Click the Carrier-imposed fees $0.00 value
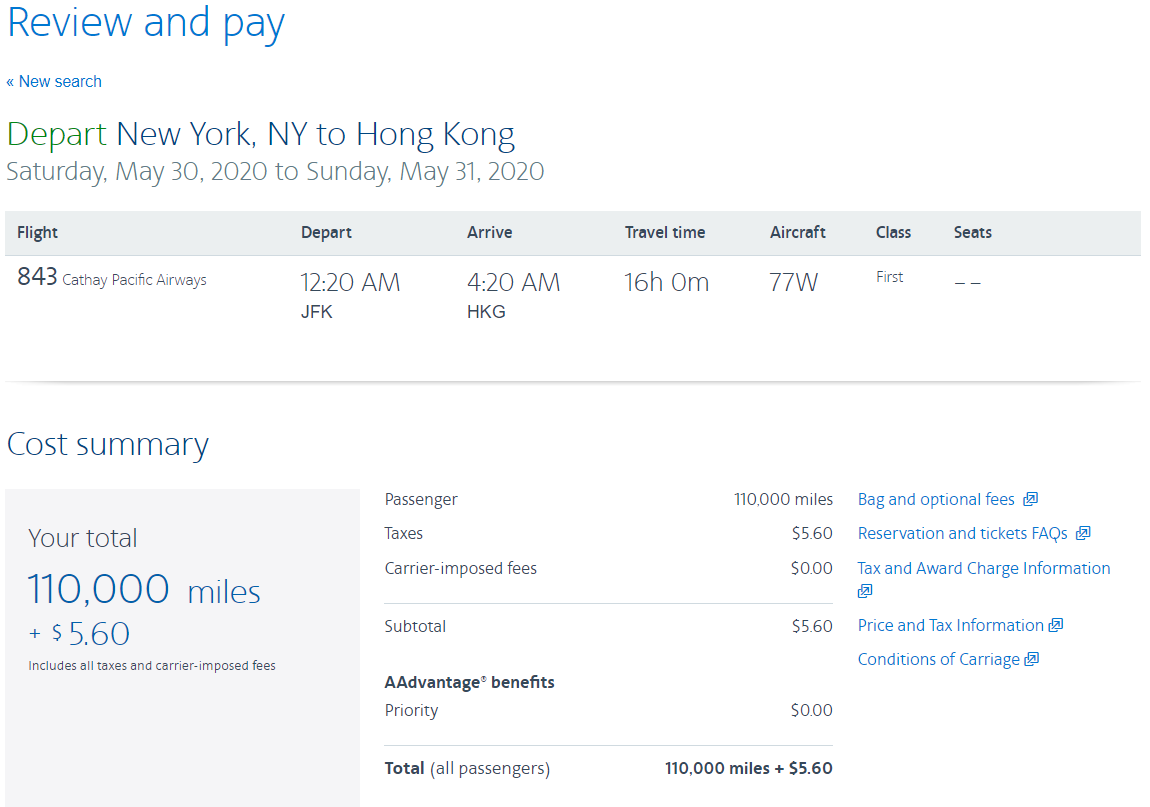This screenshot has width=1150, height=807. pyautogui.click(x=812, y=569)
